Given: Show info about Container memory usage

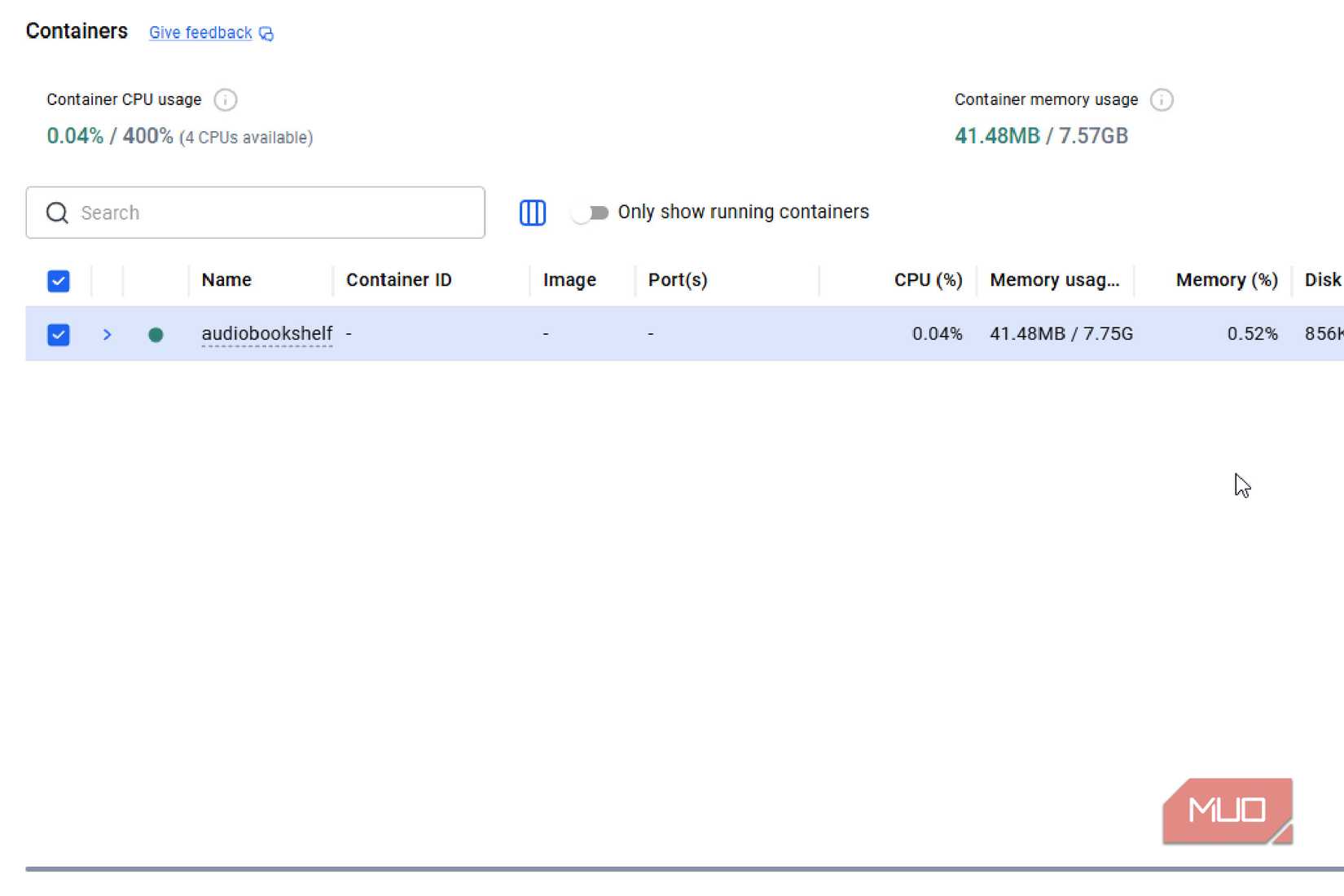Looking at the screenshot, I should tap(1162, 99).
